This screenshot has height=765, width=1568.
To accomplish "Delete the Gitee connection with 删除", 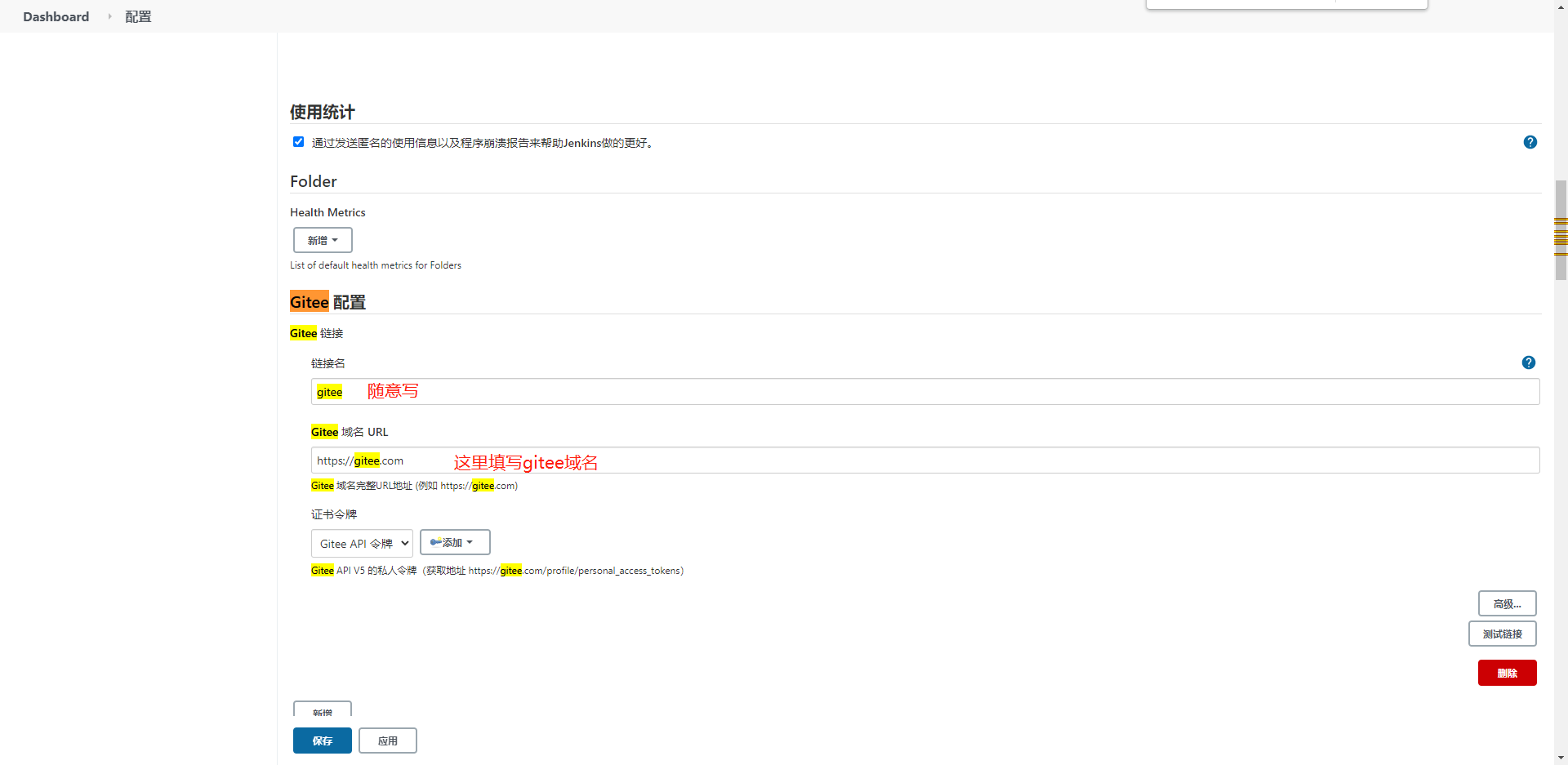I will (1507, 673).
